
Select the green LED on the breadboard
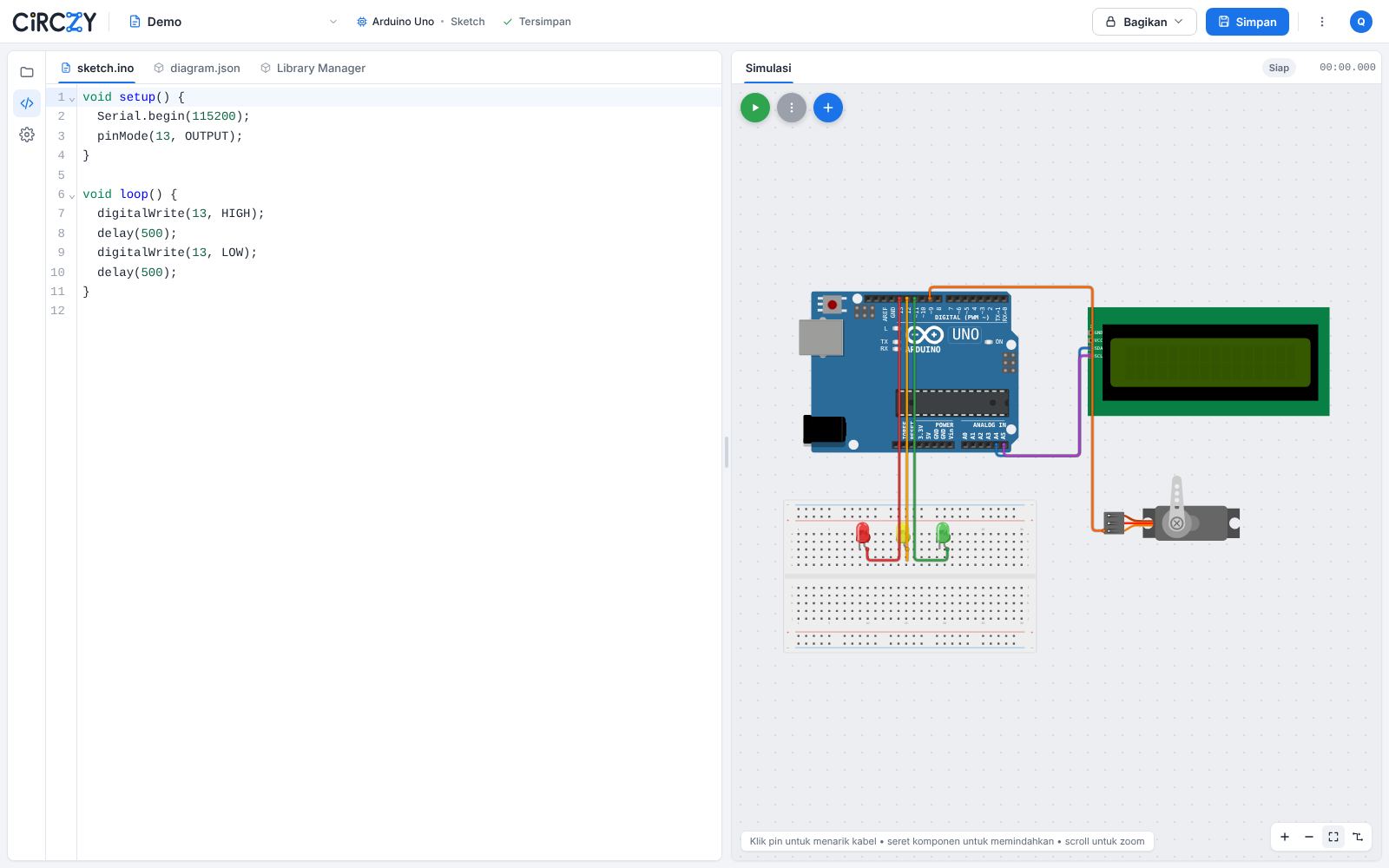[x=943, y=533]
